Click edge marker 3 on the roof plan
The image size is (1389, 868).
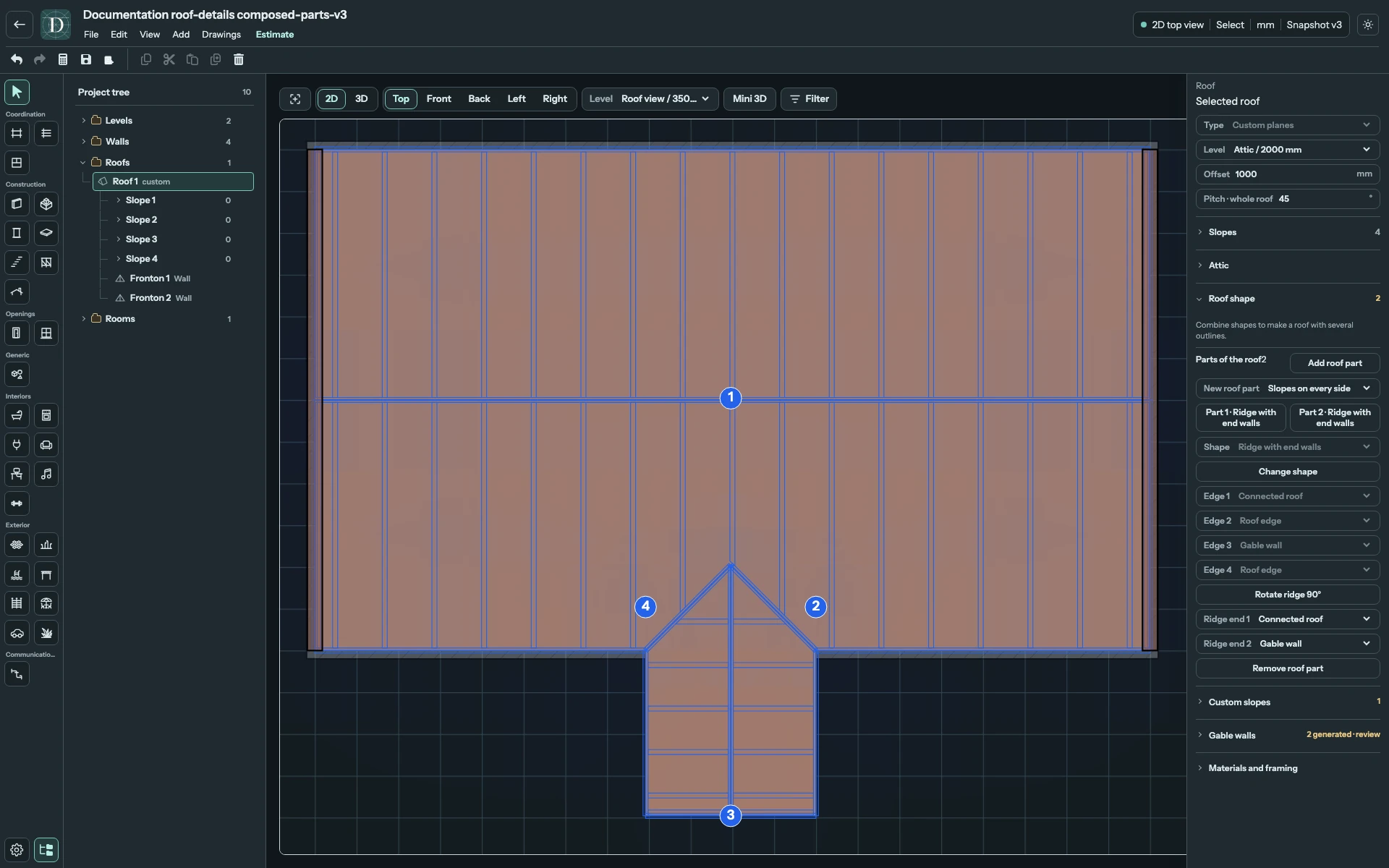[731, 815]
